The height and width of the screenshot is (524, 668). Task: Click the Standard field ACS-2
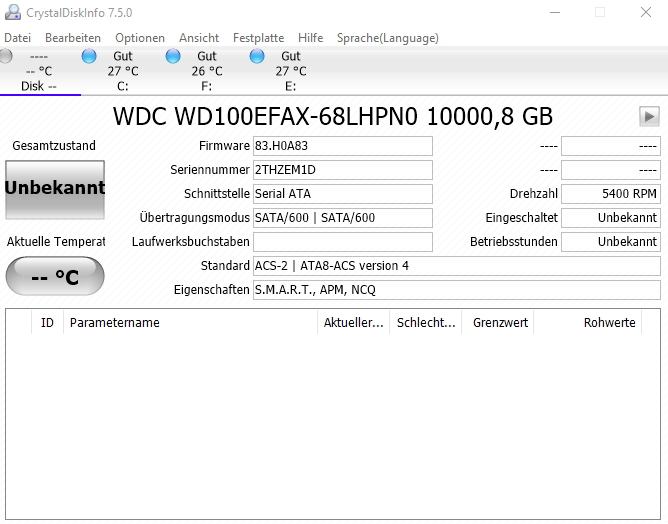click(457, 266)
